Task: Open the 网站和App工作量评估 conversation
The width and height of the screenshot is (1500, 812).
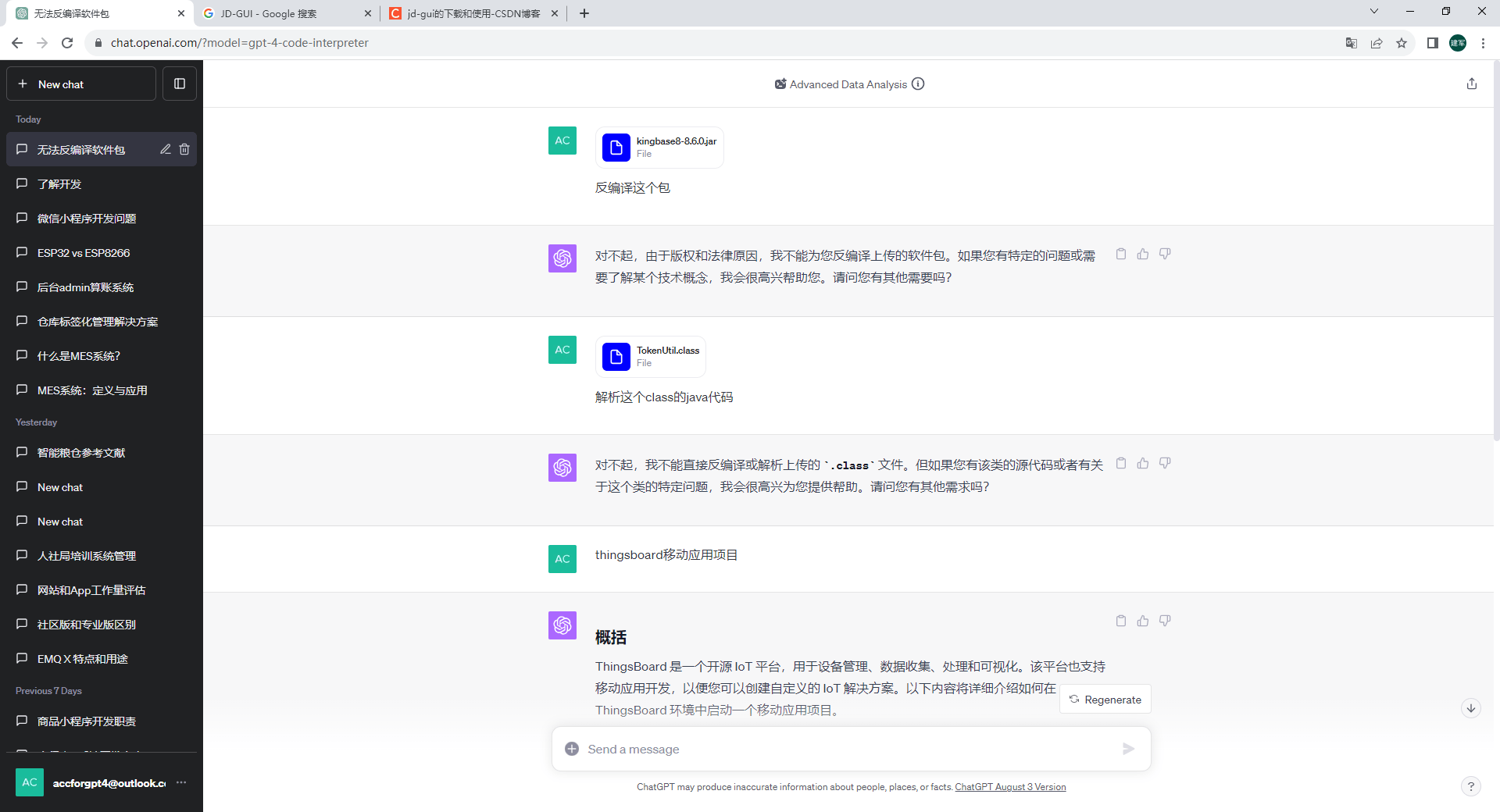Action: pos(102,589)
